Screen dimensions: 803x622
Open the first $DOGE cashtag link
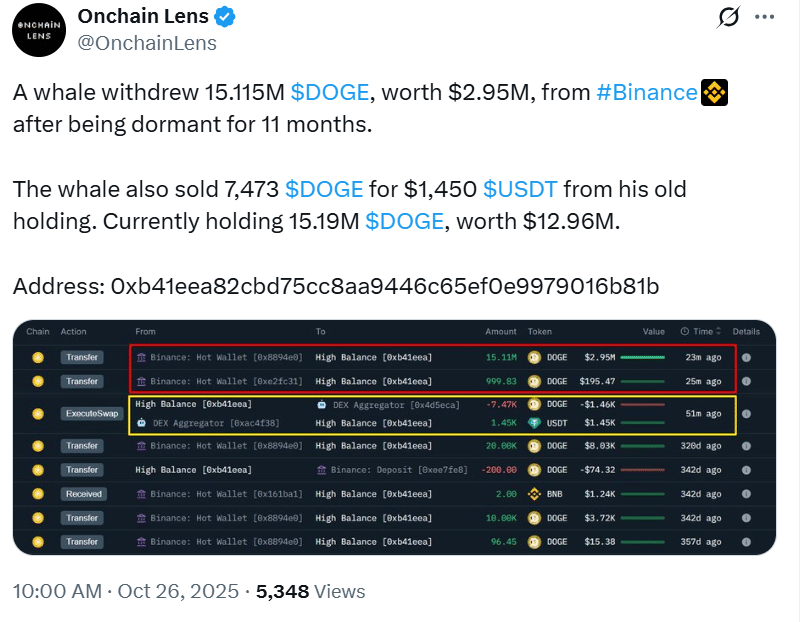330,93
